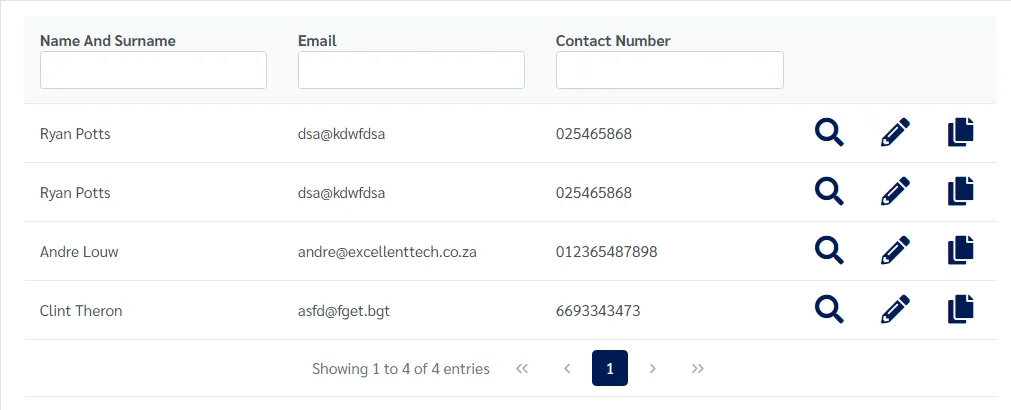Screen dimensions: 1011x410
Task: Jump to the last page of entries
Action: click(x=698, y=369)
